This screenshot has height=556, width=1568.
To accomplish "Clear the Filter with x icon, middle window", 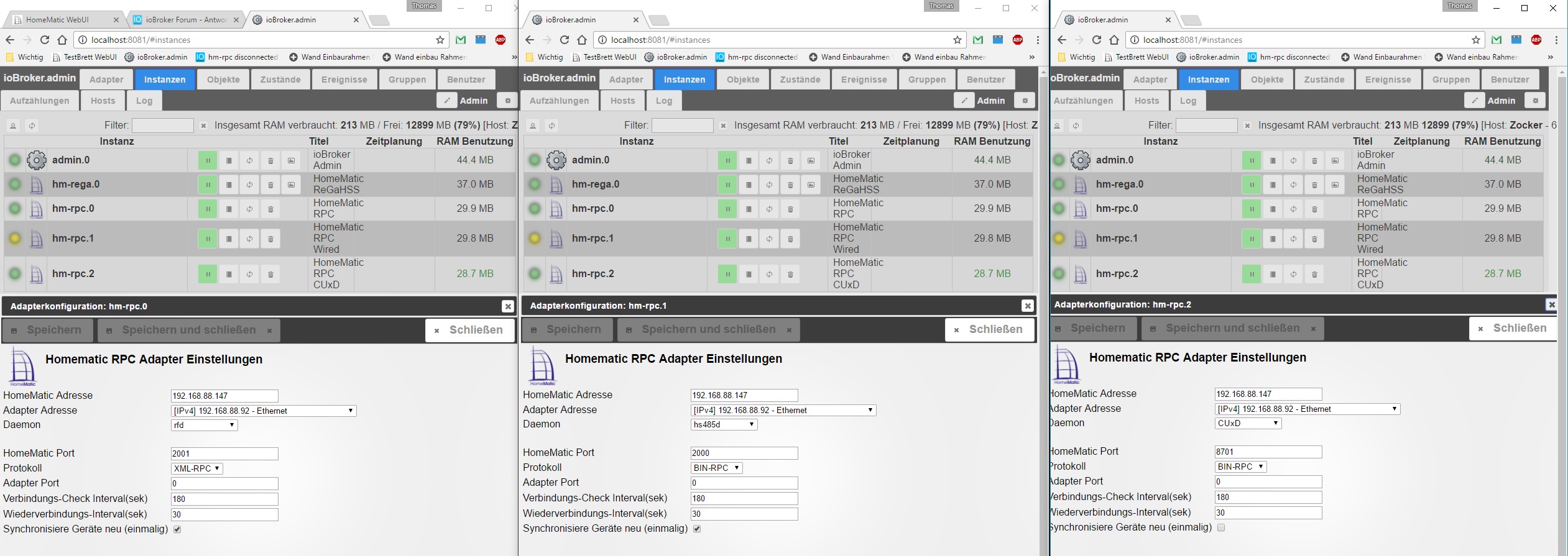I will point(723,125).
